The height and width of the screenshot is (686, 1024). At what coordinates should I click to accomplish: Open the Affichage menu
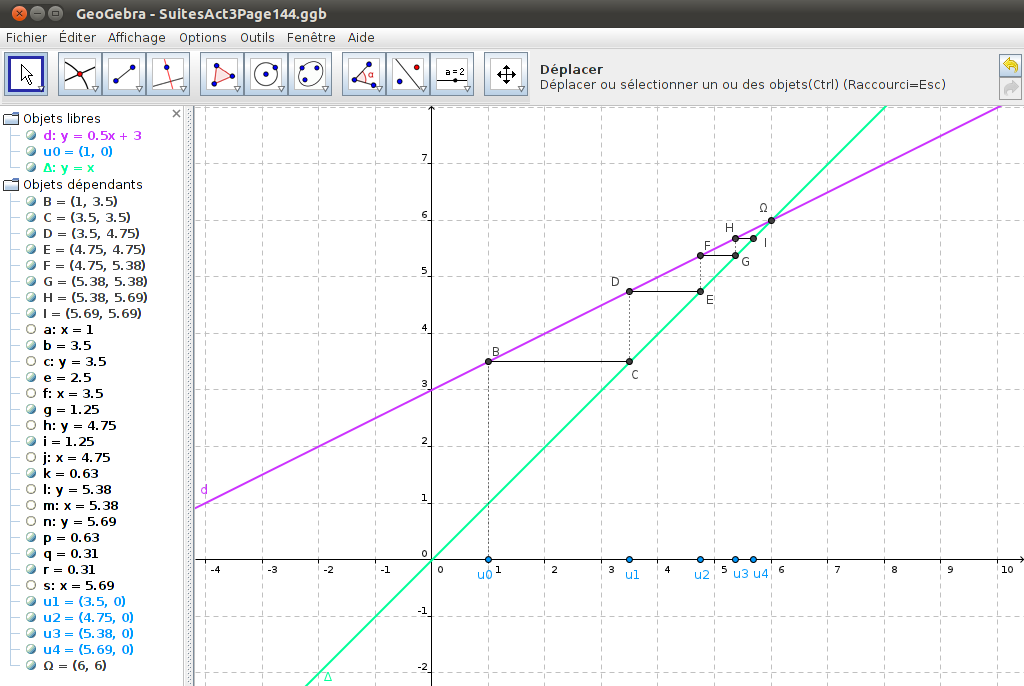click(137, 37)
